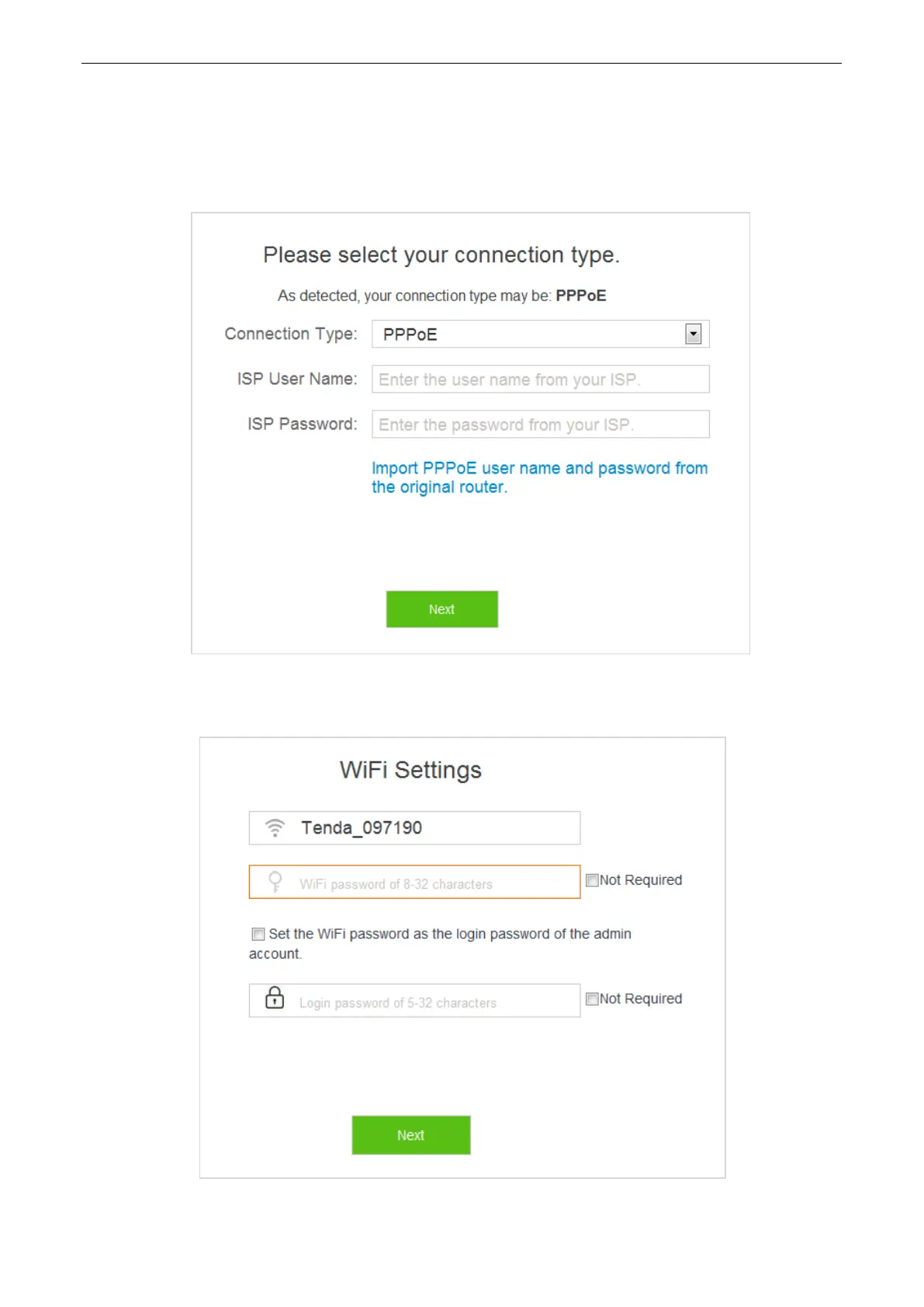
Task: Click Next in the WiFi Settings panel
Action: pos(411,1135)
